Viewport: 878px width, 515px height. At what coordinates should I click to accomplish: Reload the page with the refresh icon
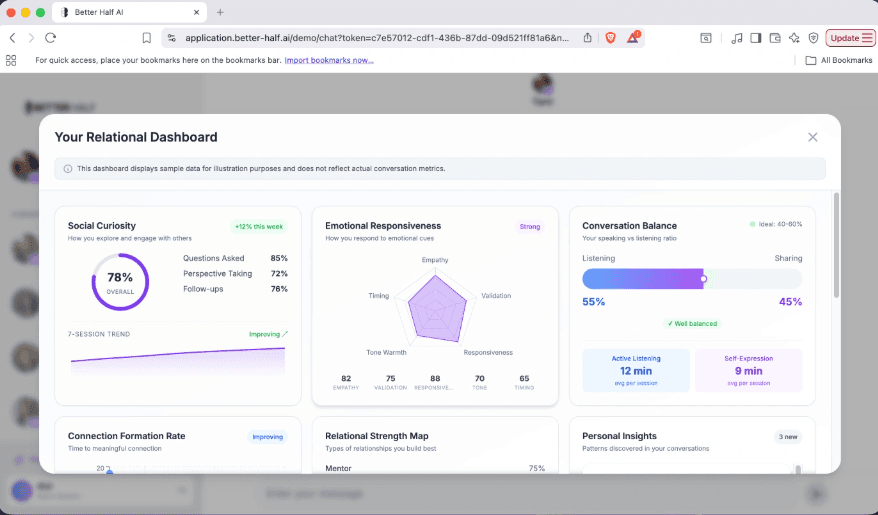point(51,38)
